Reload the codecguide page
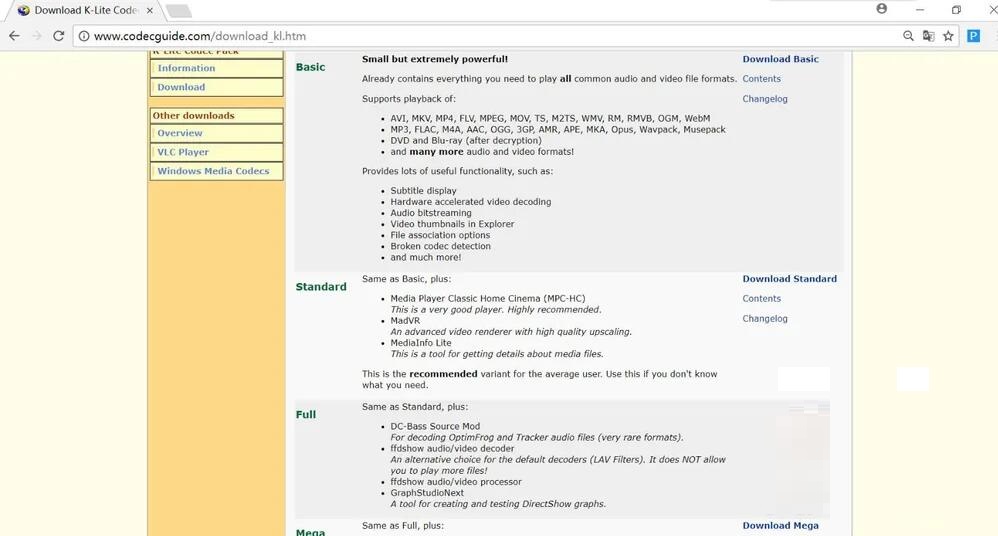This screenshot has width=998, height=536. (x=59, y=36)
